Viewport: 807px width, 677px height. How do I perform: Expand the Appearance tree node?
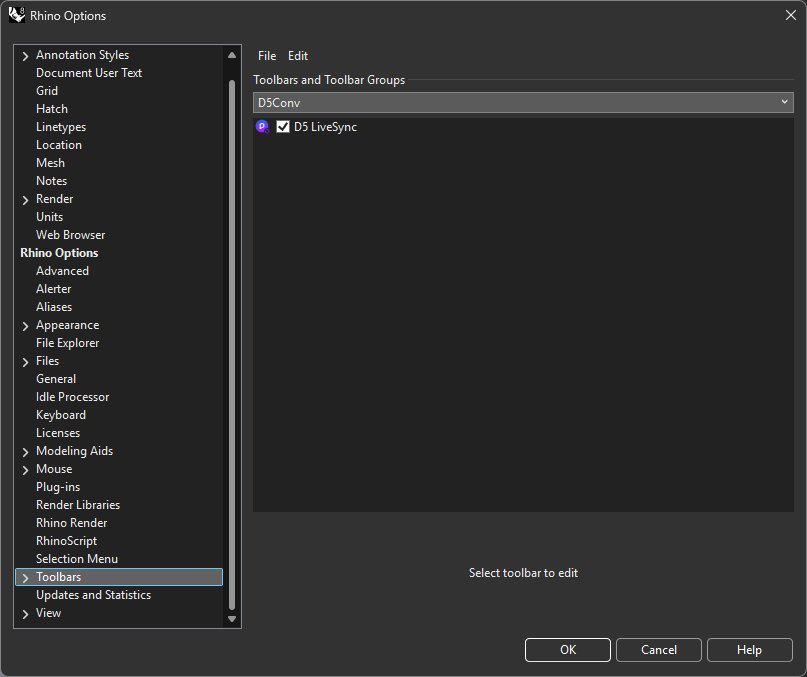tap(25, 326)
